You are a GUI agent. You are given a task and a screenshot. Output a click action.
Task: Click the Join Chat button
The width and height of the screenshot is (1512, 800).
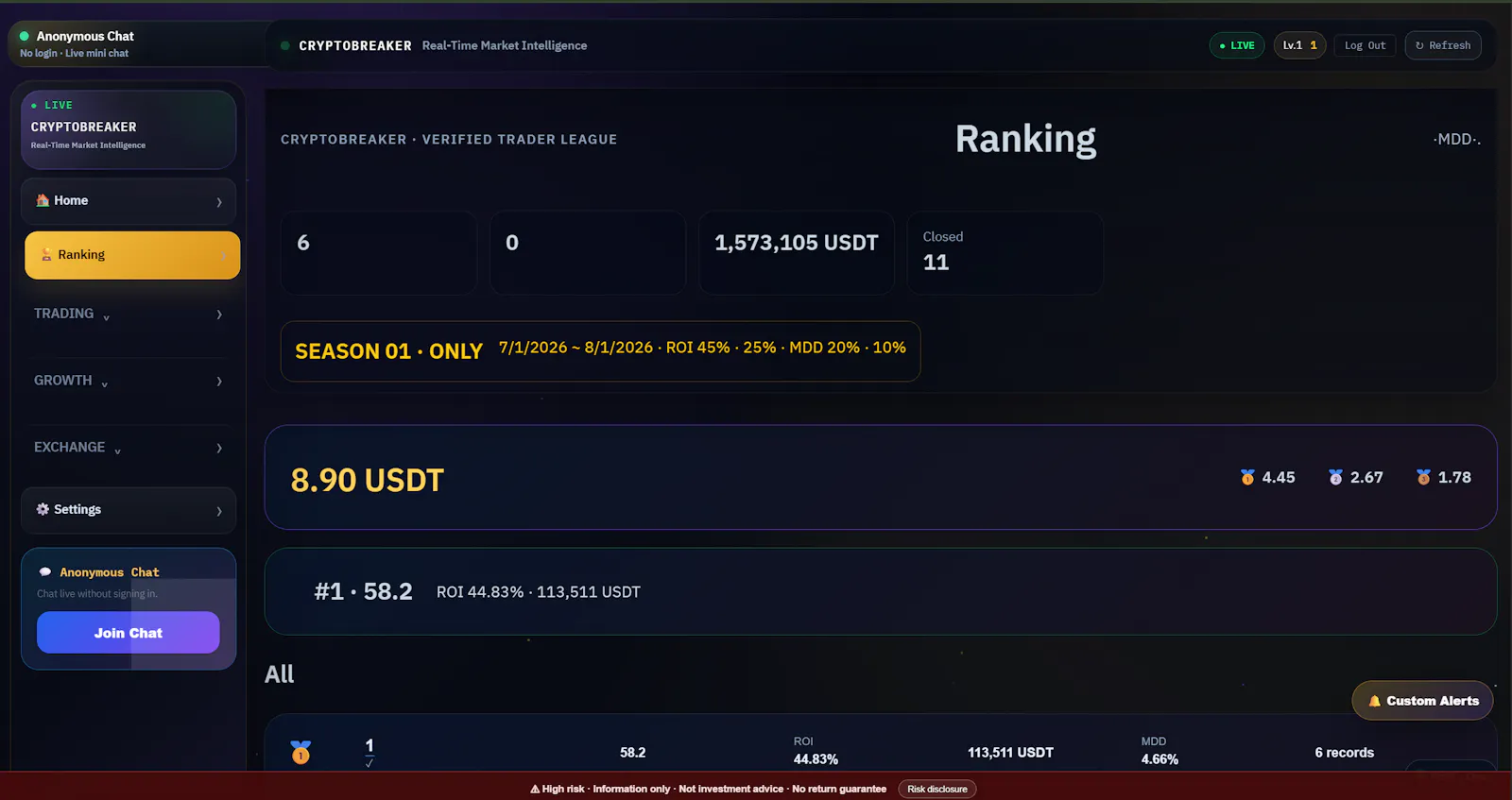pyautogui.click(x=129, y=633)
